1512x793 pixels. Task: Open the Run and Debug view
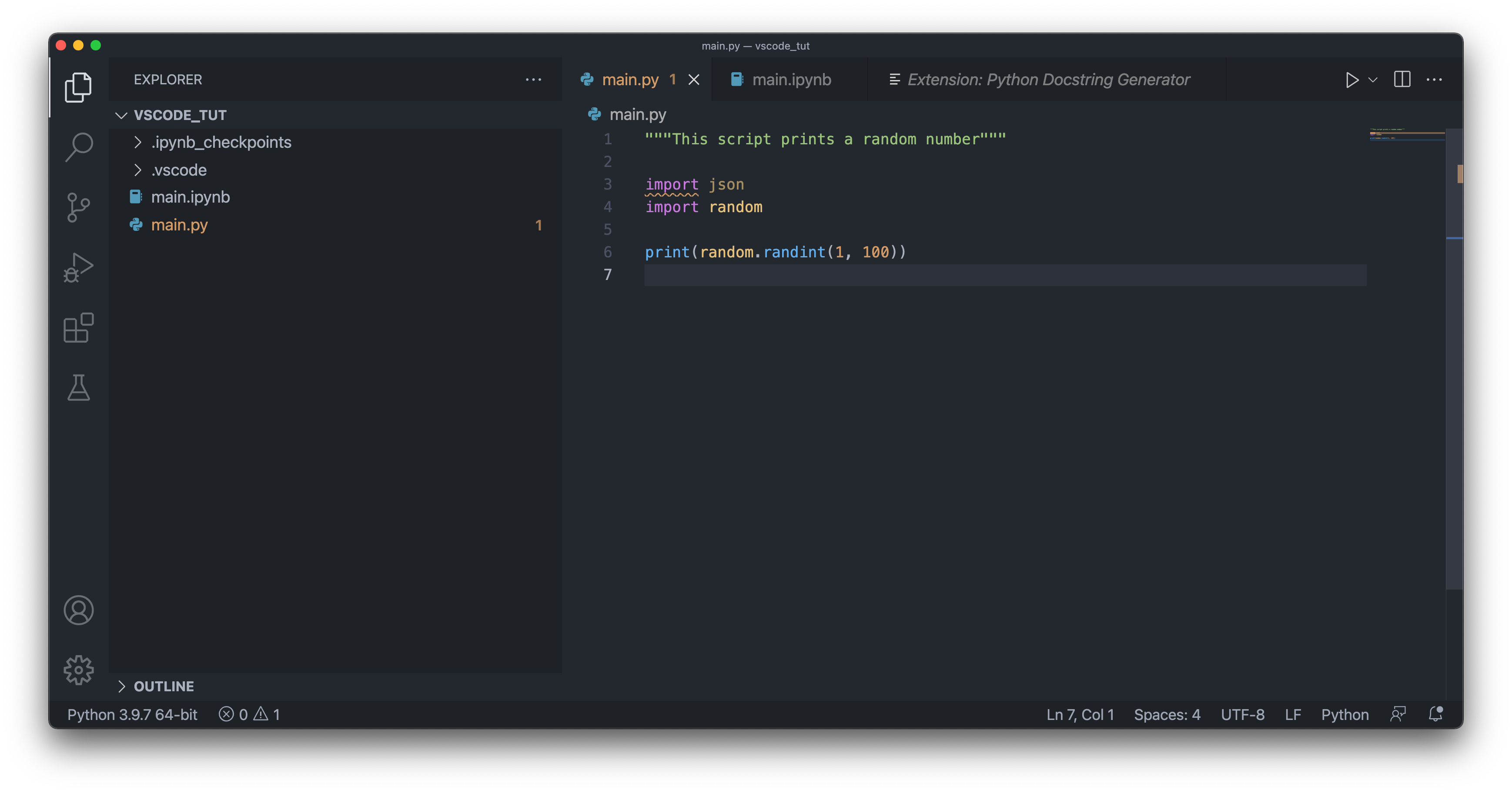pos(79,267)
